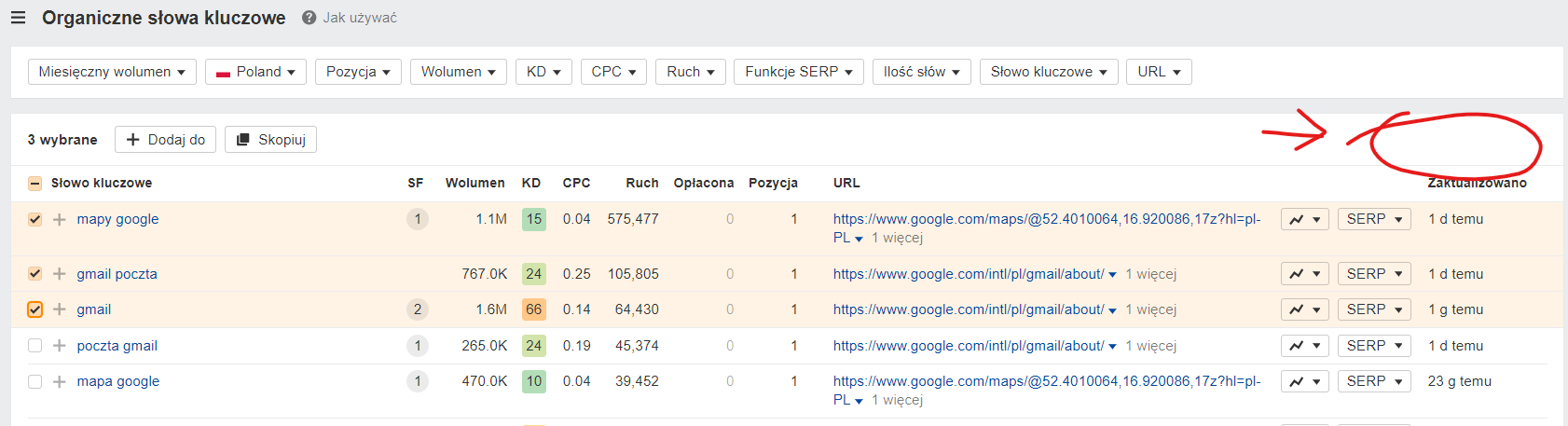This screenshot has height=426, width=1568.
Task: Sort by the Wolumen column header
Action: tap(475, 184)
